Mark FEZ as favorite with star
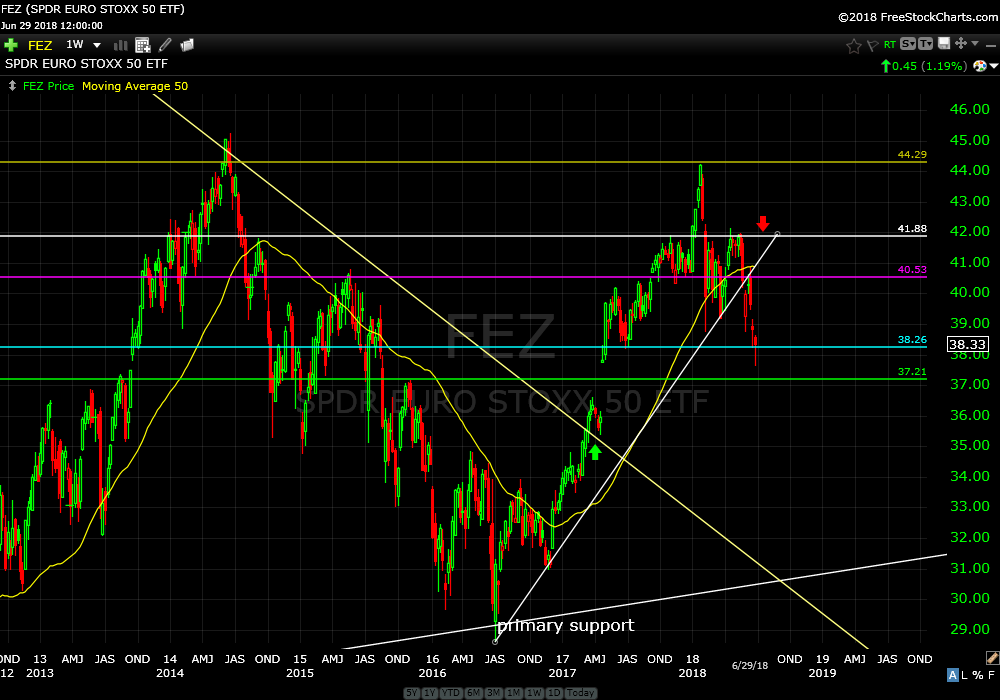 [x=853, y=45]
